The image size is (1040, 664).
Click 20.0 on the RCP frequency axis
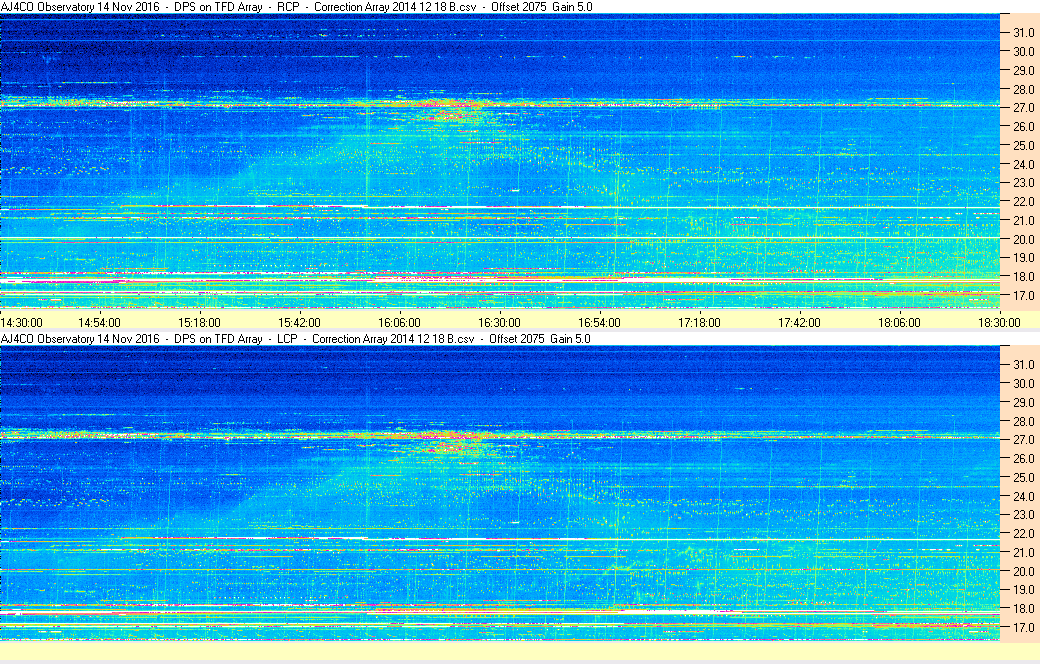1023,239
